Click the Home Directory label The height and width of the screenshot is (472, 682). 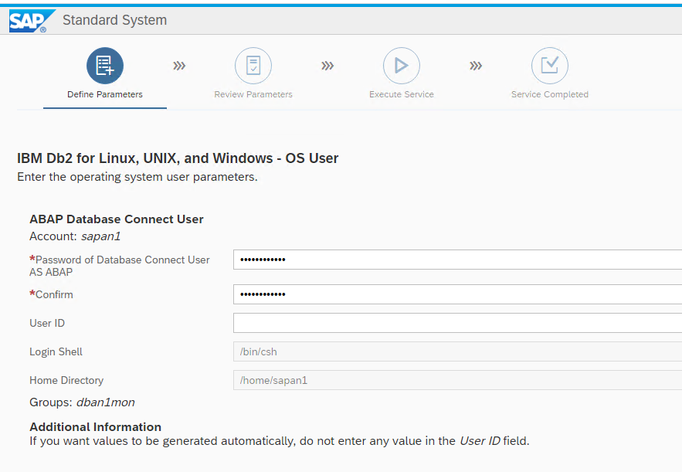tap(67, 380)
